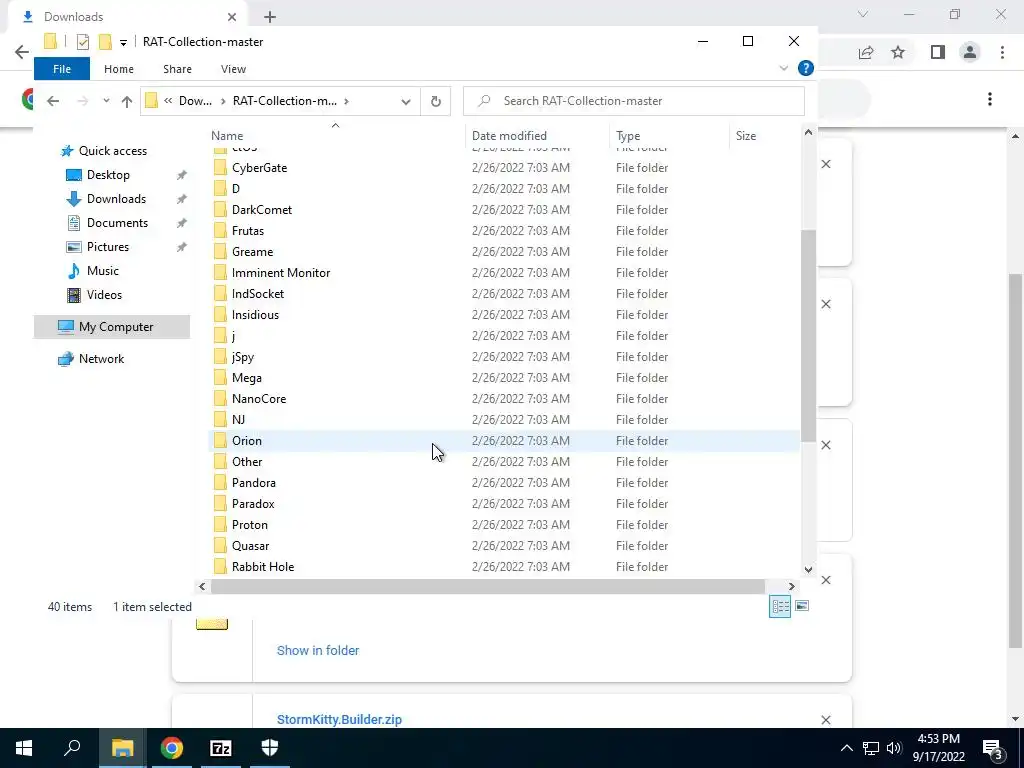
Task: Switch to Details view layout
Action: pos(780,606)
